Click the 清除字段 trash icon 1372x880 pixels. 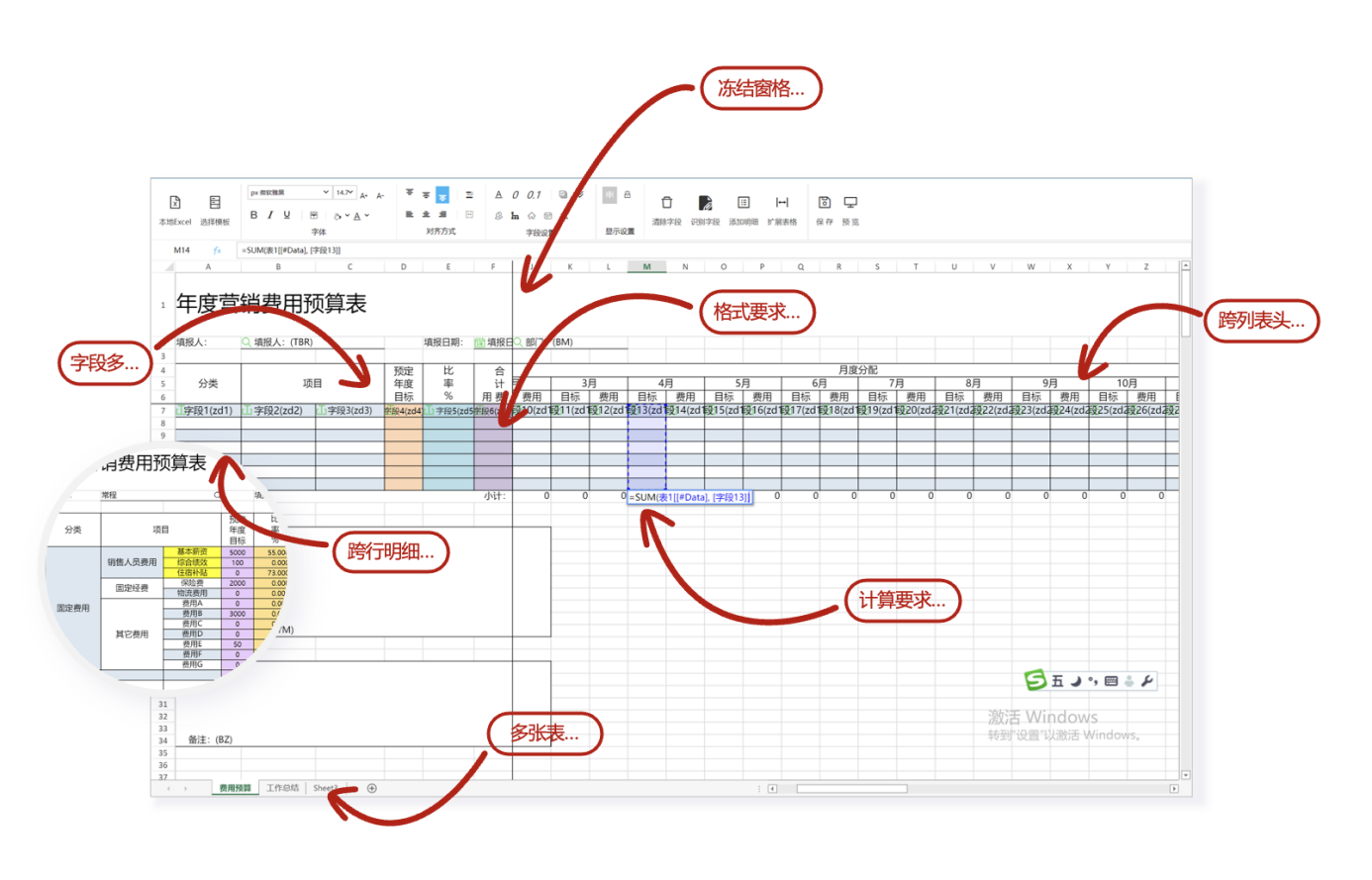[x=666, y=203]
